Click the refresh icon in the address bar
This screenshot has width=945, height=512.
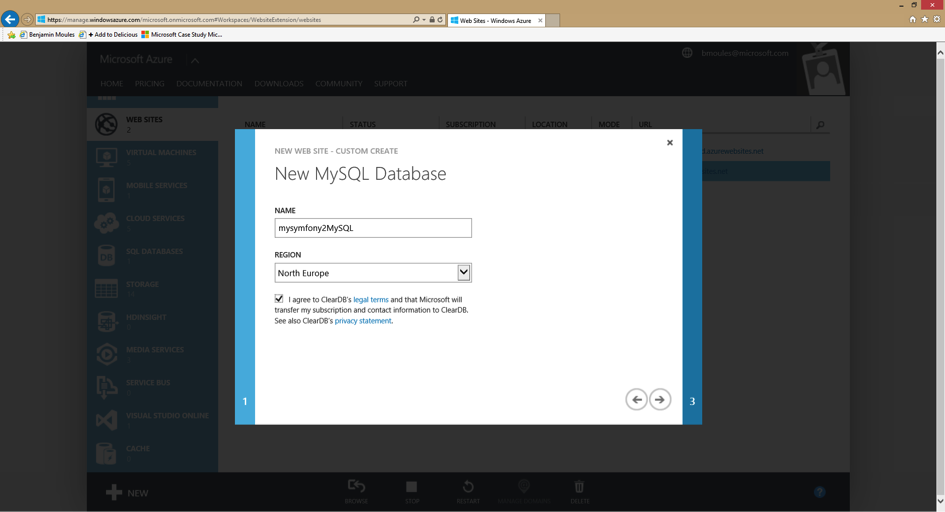[440, 20]
